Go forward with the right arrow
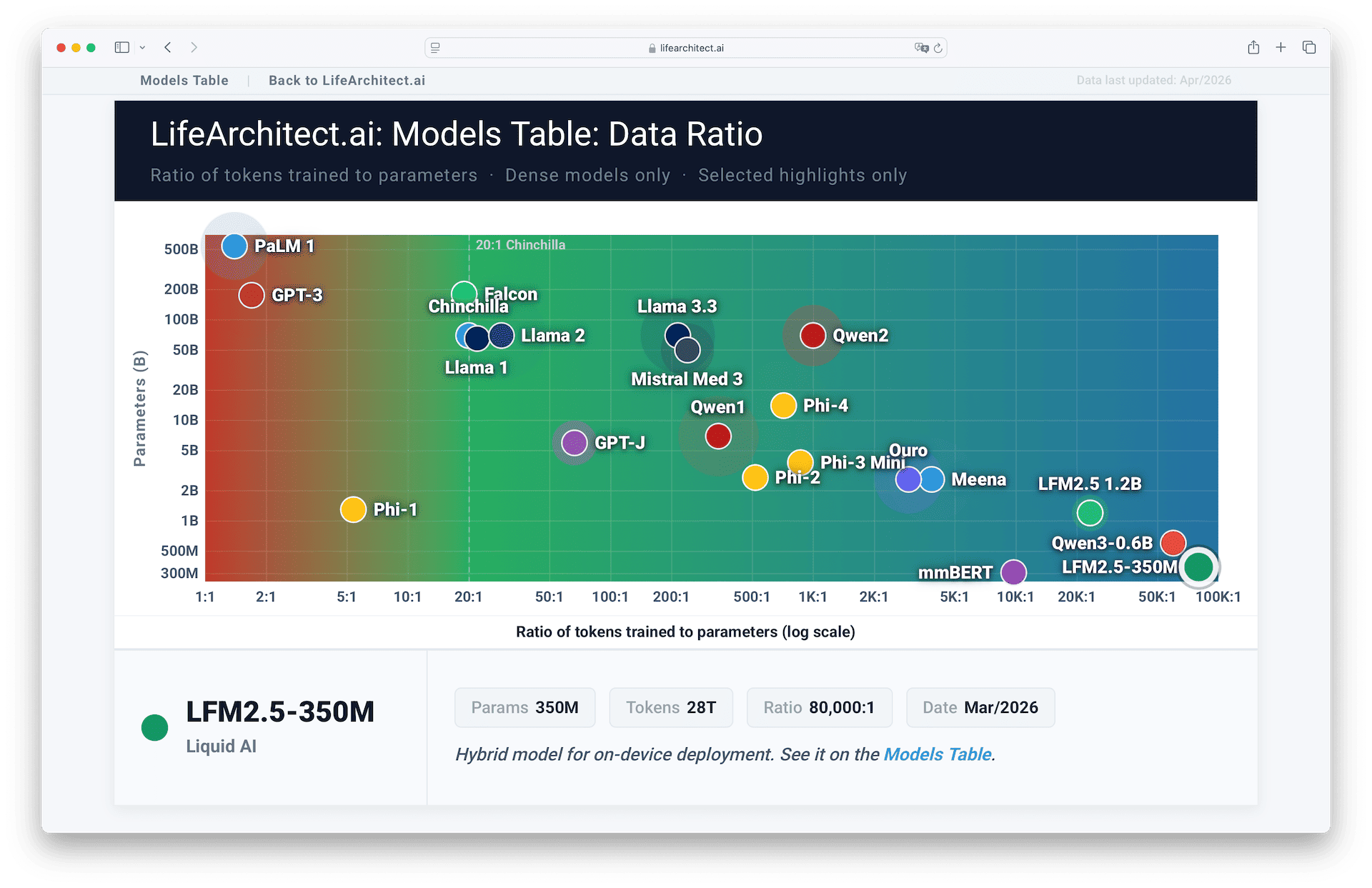 click(194, 48)
